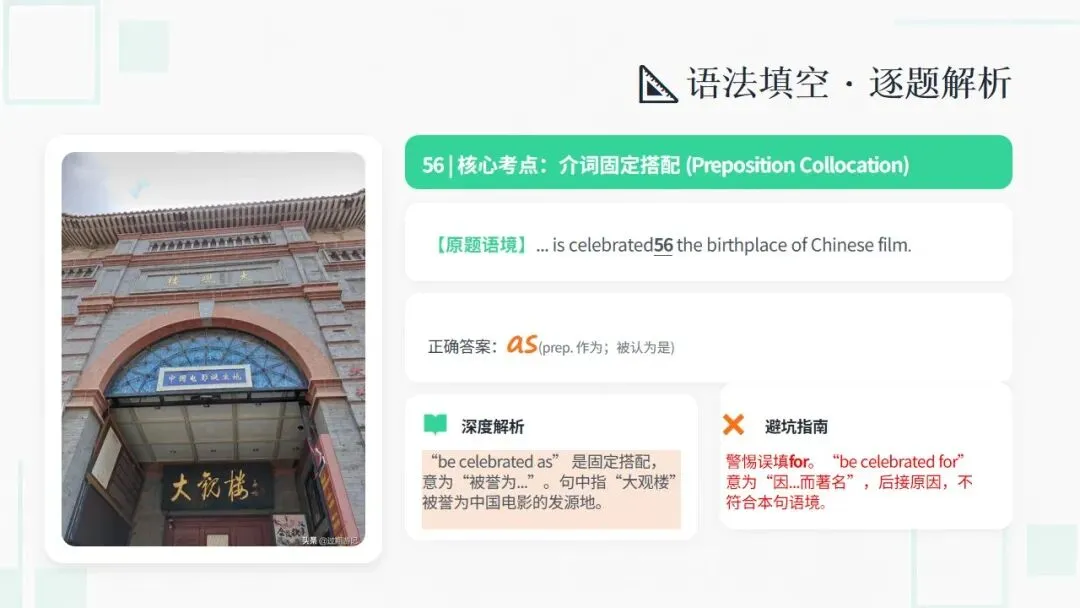Click the building photo thumbnail

coord(214,349)
